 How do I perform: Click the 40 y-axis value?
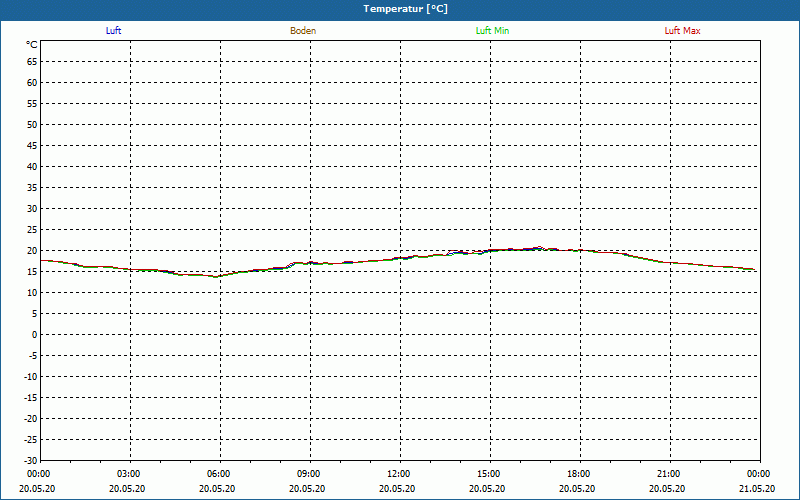click(32, 167)
